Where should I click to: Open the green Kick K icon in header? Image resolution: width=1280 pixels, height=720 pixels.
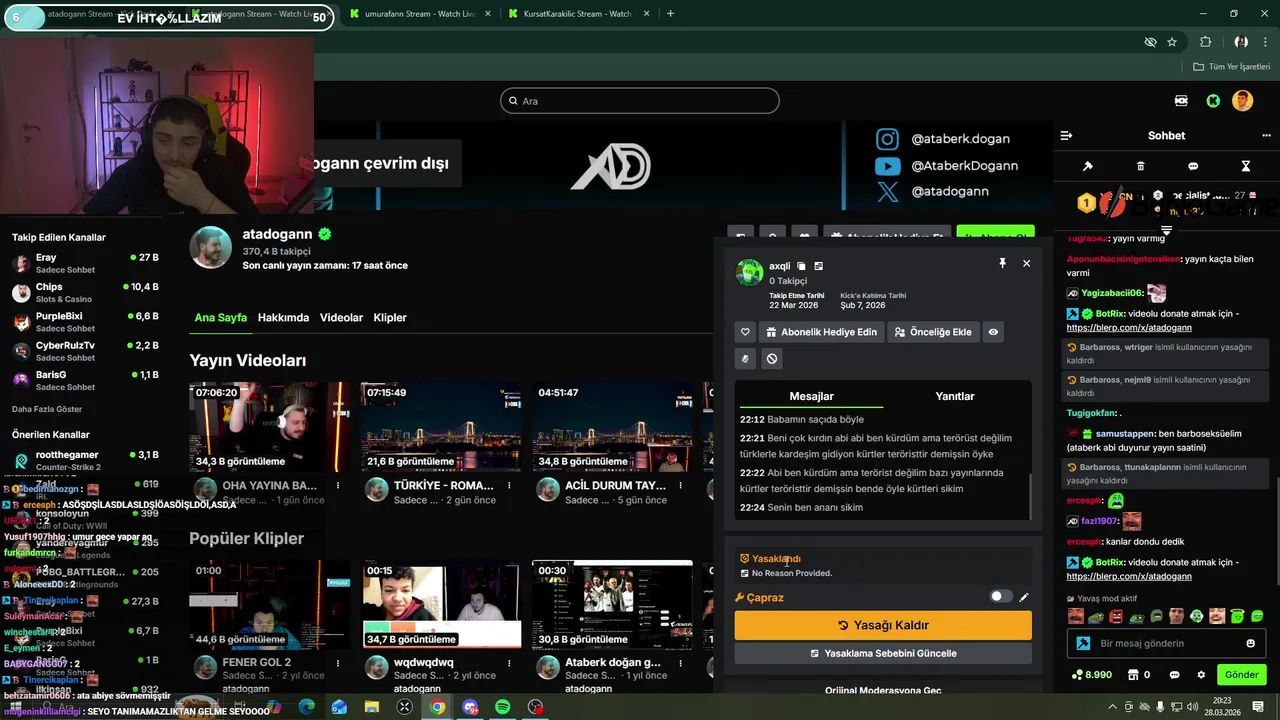pos(1213,101)
